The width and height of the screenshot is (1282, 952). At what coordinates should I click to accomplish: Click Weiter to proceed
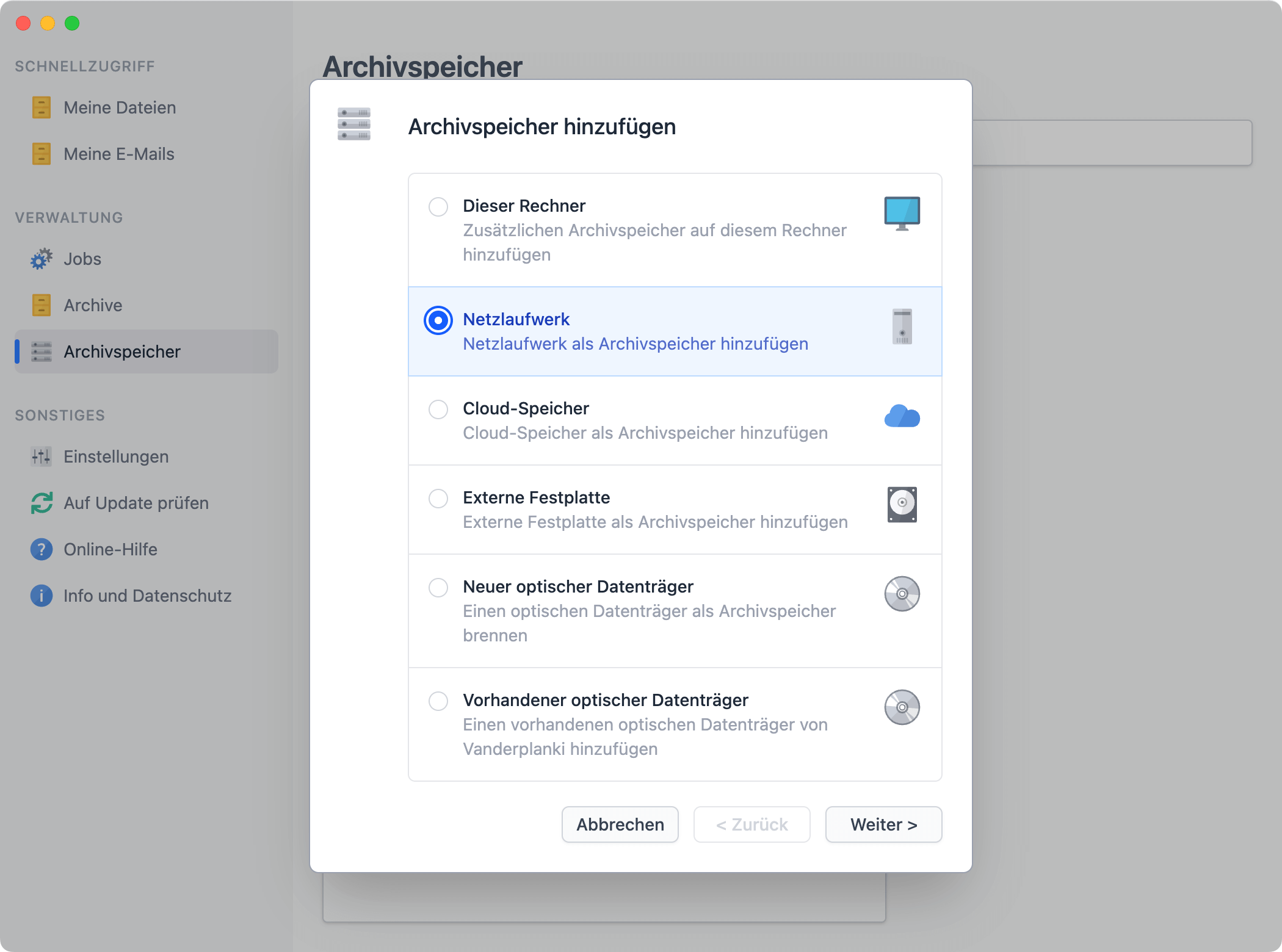pos(883,824)
